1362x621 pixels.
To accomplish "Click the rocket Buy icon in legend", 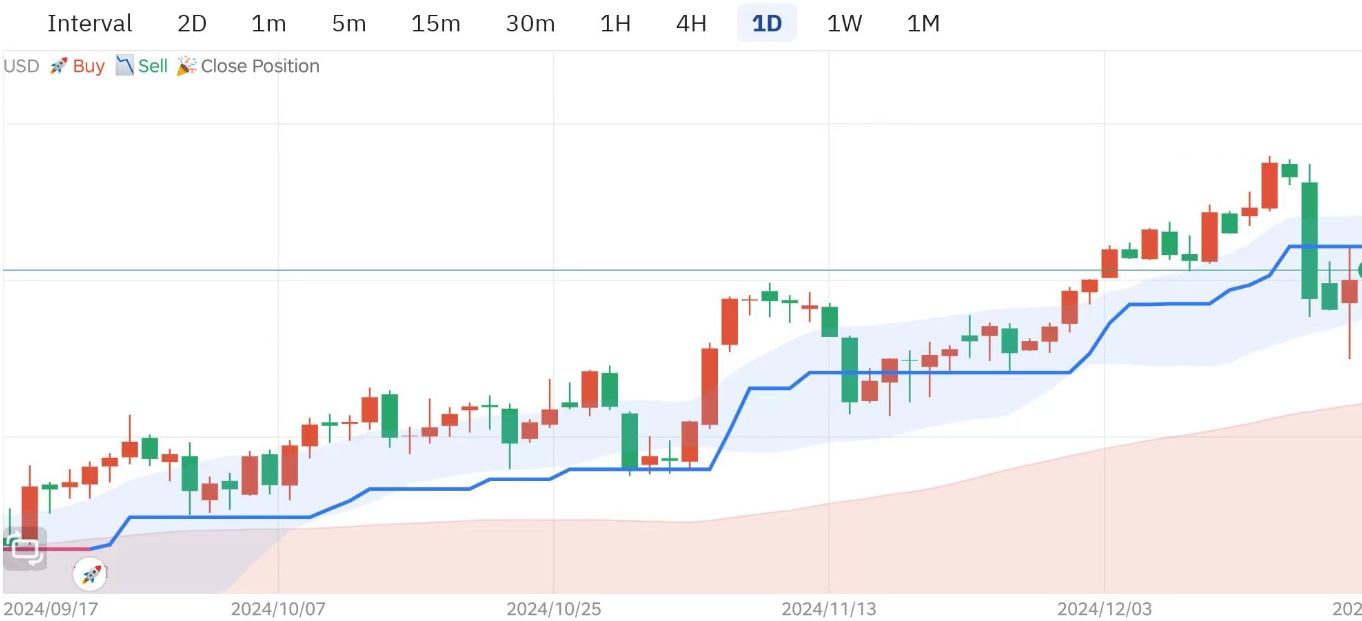I will (58, 66).
